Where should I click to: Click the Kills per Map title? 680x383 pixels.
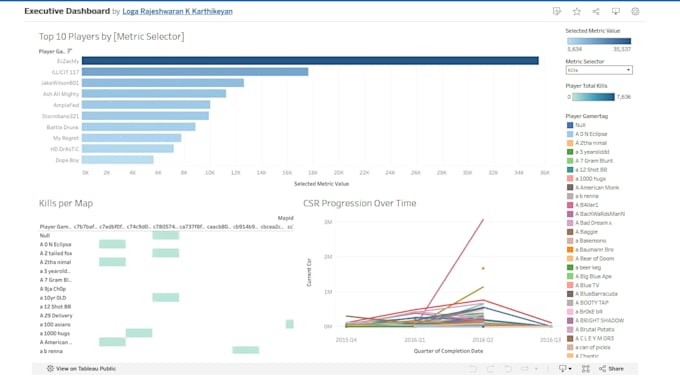click(x=66, y=203)
